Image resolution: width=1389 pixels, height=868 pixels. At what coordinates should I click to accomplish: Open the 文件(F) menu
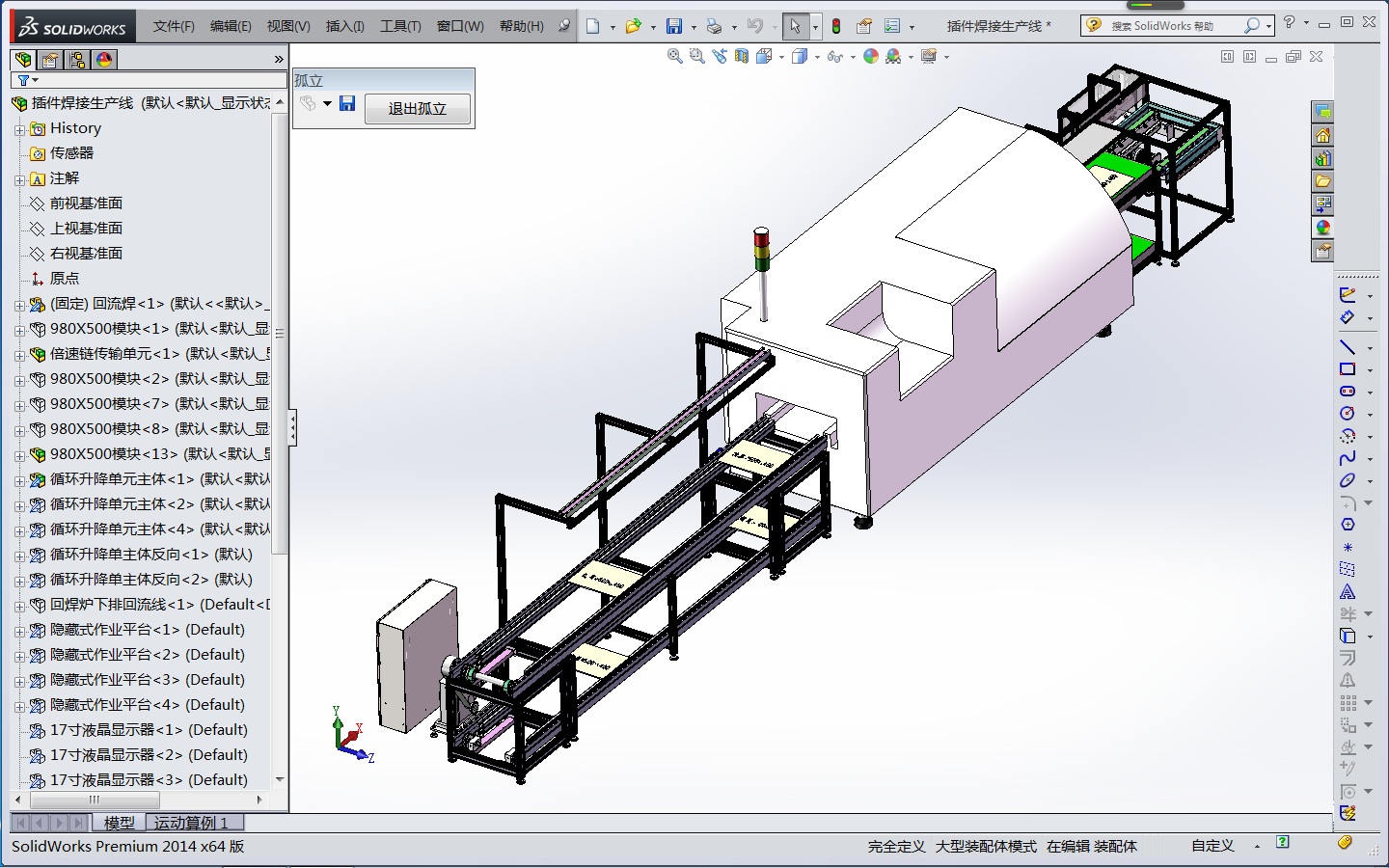click(x=174, y=26)
